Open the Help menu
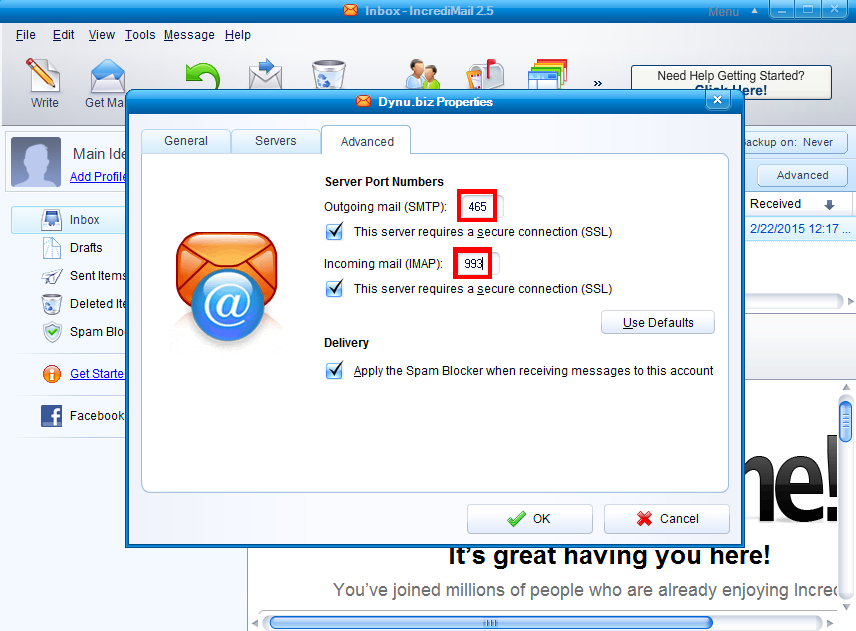 coord(237,35)
